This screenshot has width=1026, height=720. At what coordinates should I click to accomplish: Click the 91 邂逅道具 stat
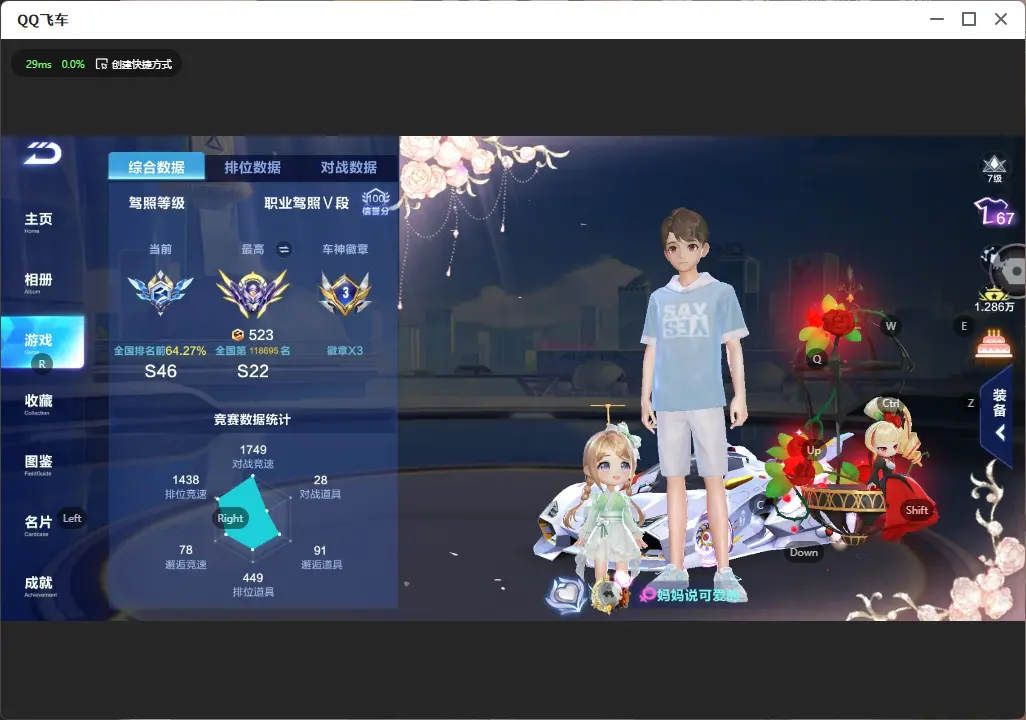coord(321,556)
